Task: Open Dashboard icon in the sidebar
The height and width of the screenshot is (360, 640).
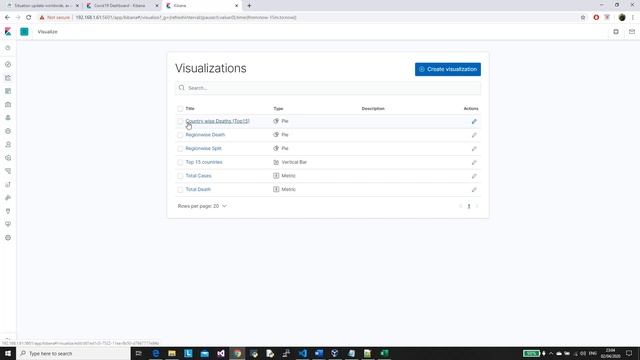Action: coord(8,91)
